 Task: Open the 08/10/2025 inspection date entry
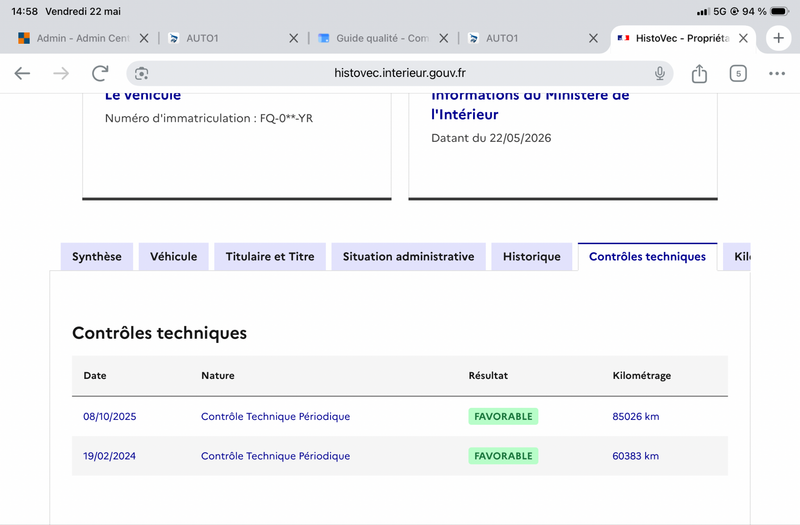(x=110, y=416)
